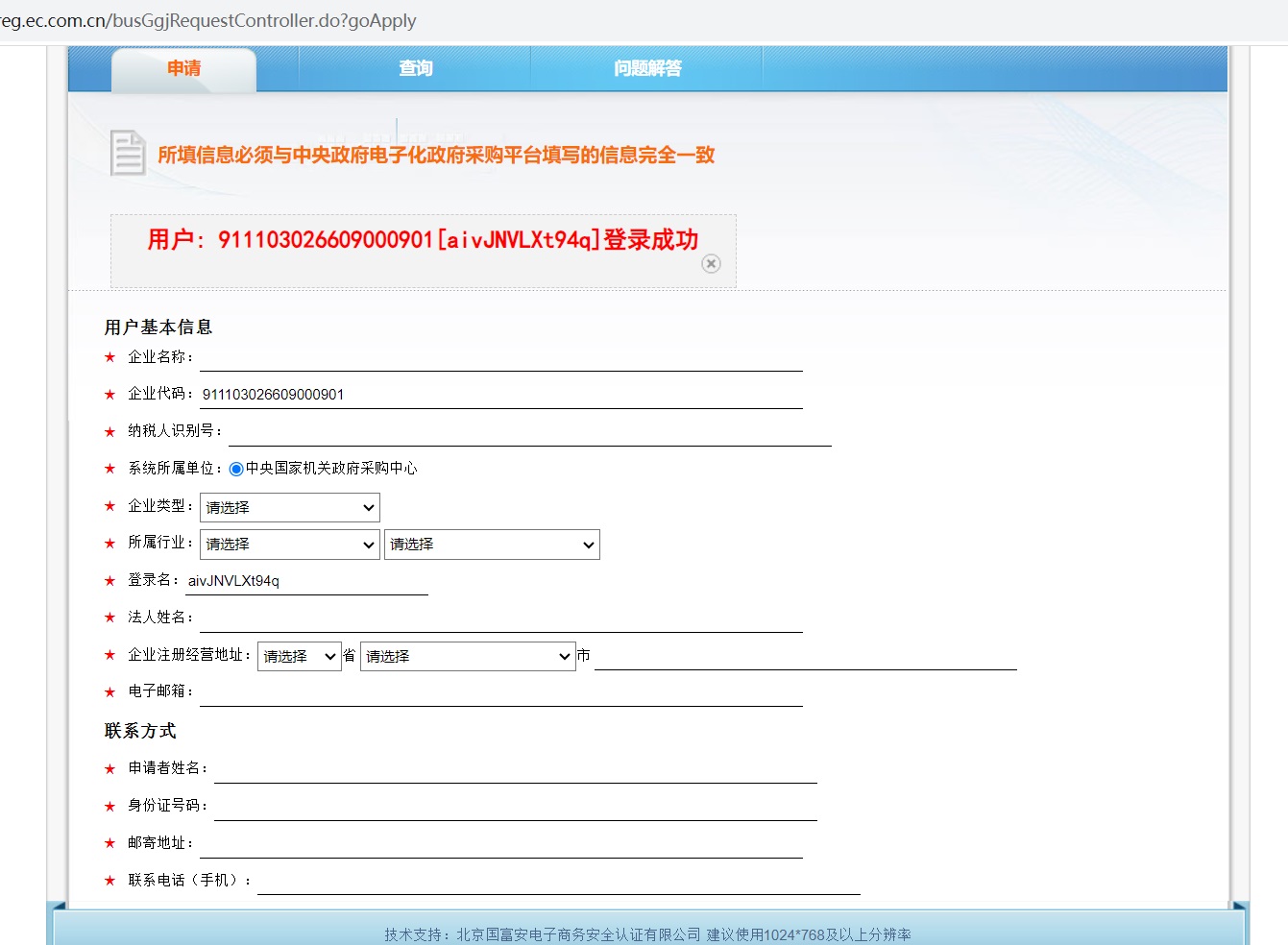Switch to the 申请 tab
Screen dimensions: 1288x945
[183, 69]
